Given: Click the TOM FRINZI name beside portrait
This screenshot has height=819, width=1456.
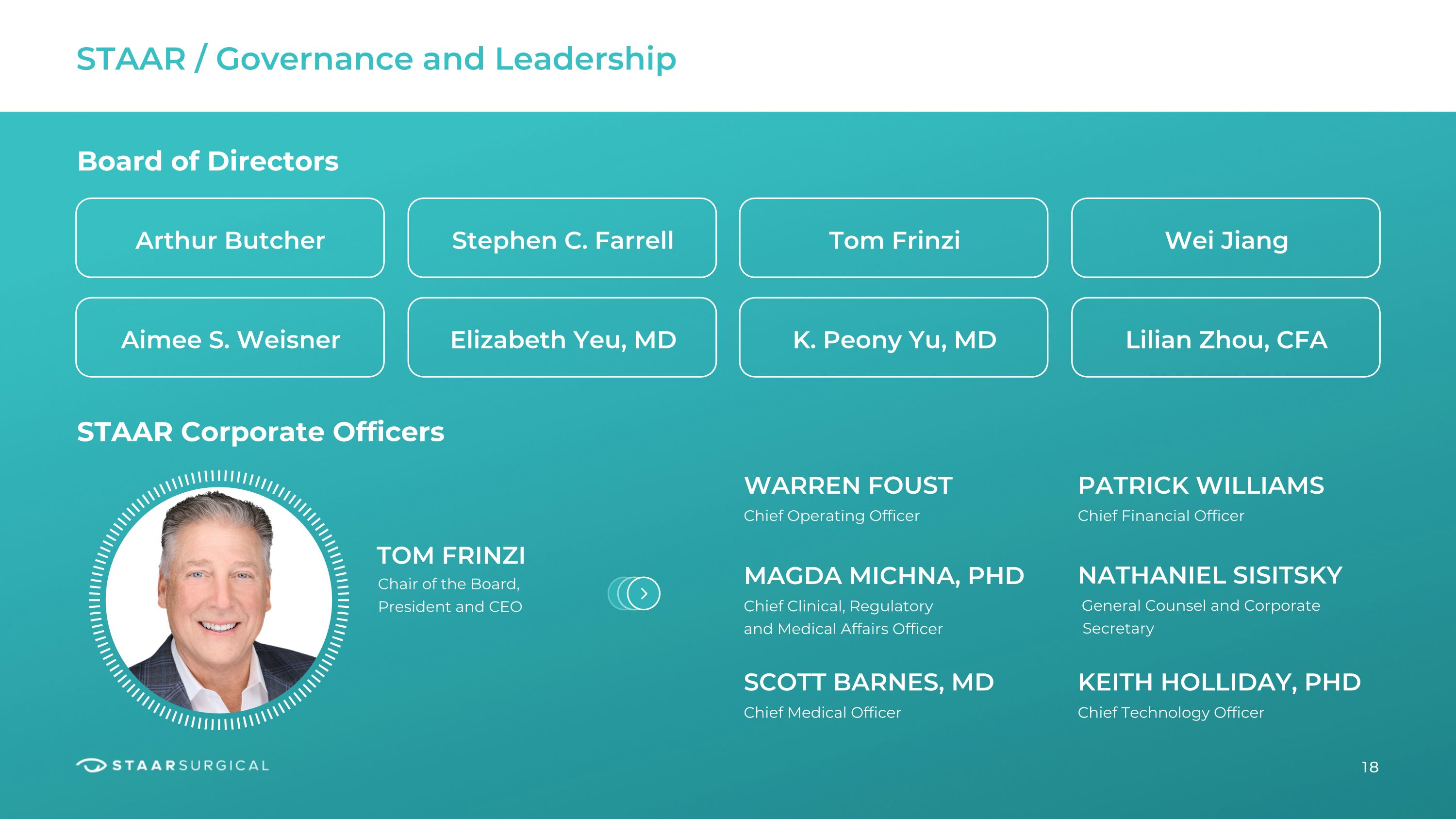Looking at the screenshot, I should (x=450, y=555).
